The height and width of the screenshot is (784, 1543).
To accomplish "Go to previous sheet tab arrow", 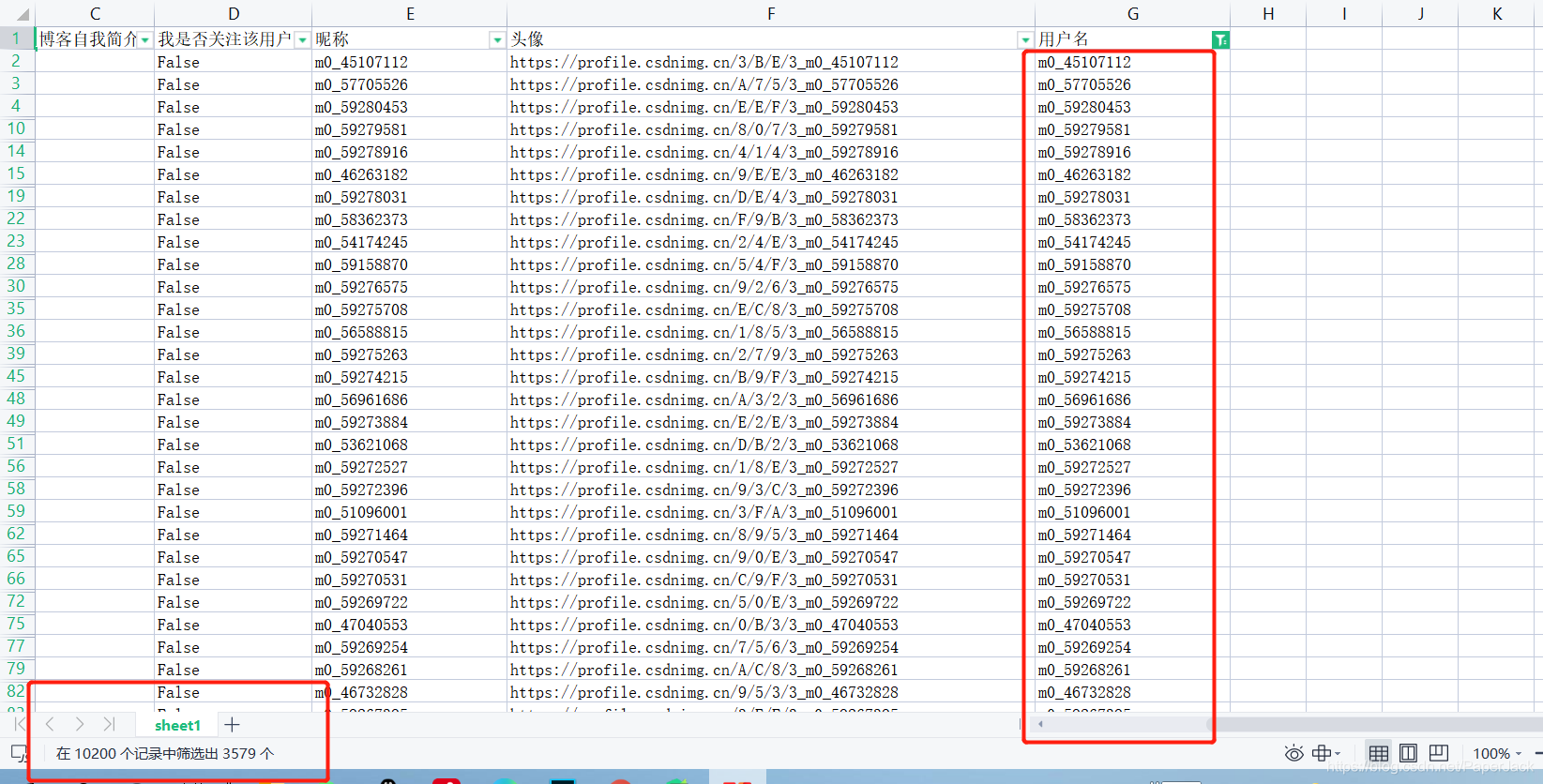I will [50, 724].
